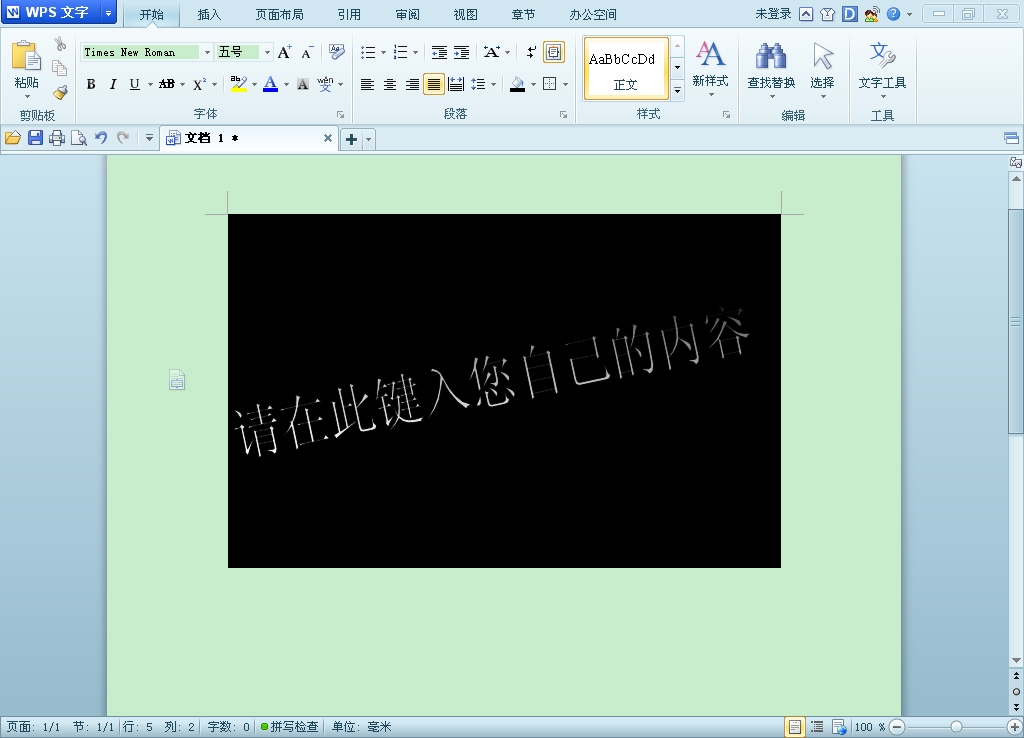Click the Paste icon in clipboard group
The height and width of the screenshot is (738, 1024).
pos(26,56)
